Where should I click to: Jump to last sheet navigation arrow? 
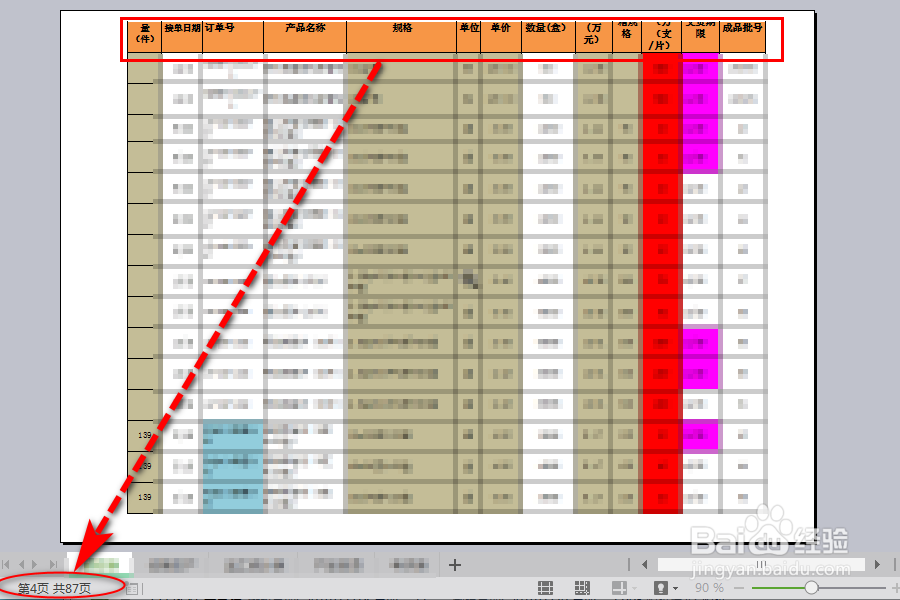[x=54, y=563]
